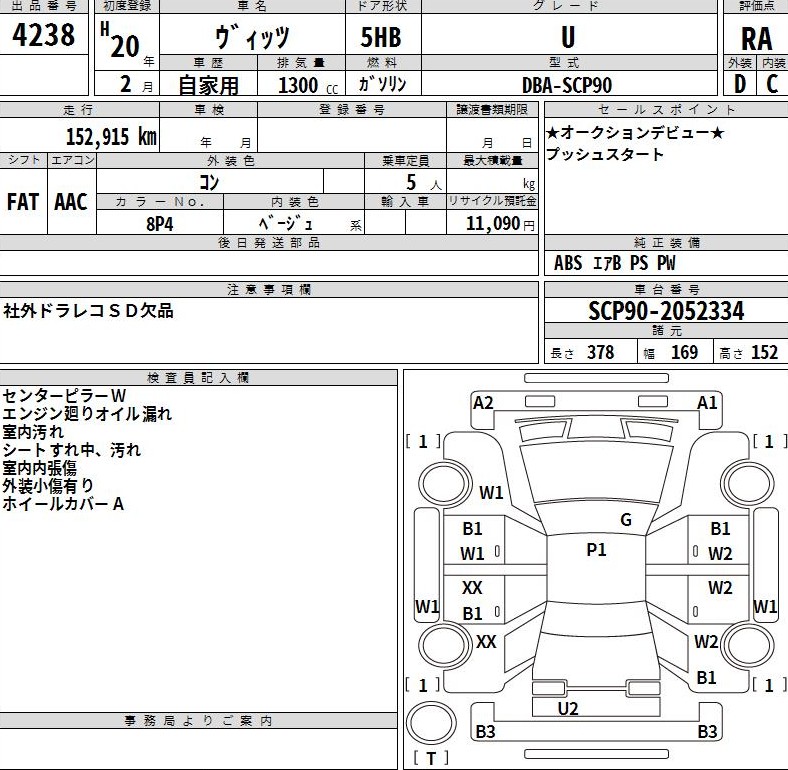Click the lot number 4238
The width and height of the screenshot is (788, 770).
(44, 35)
